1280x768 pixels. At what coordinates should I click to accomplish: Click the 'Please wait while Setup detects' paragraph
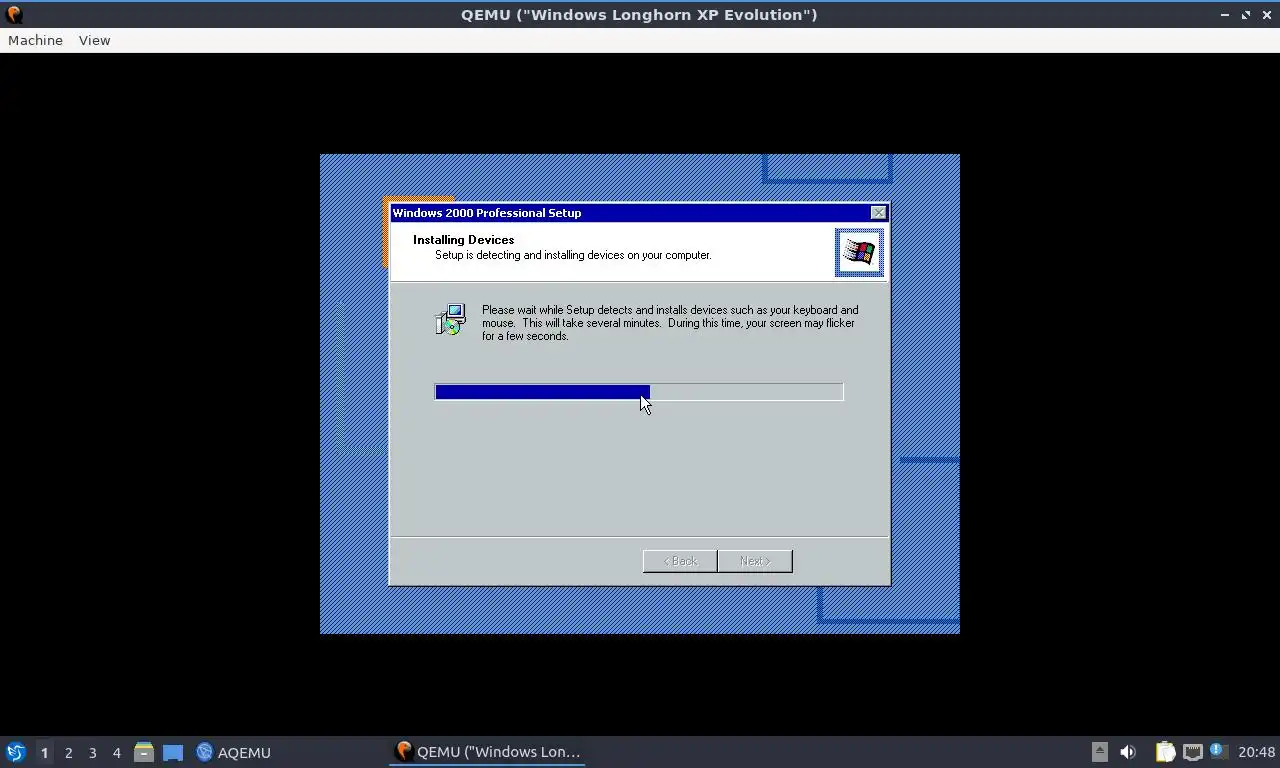(x=670, y=323)
